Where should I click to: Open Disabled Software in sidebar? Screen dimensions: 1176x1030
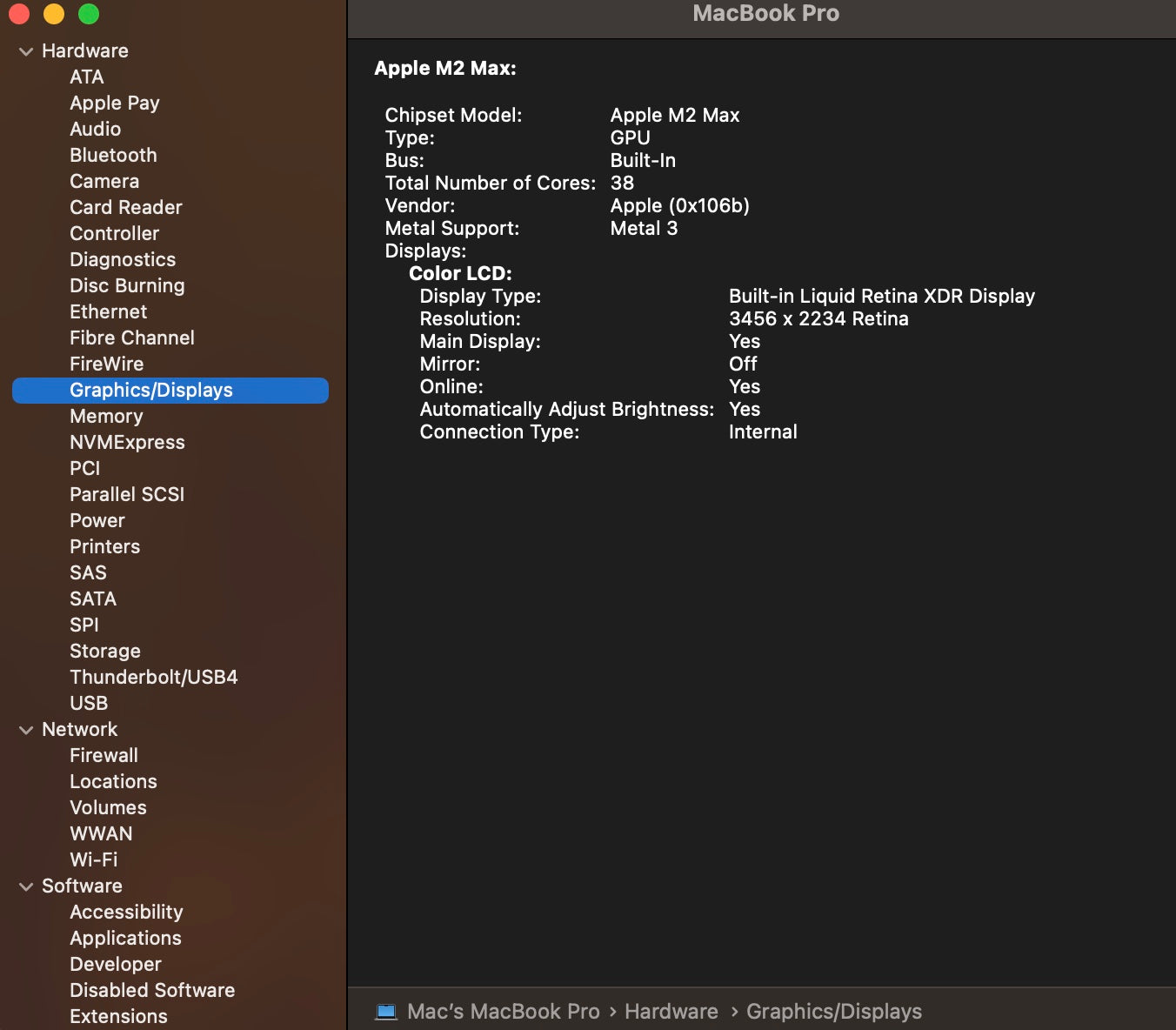(x=152, y=991)
